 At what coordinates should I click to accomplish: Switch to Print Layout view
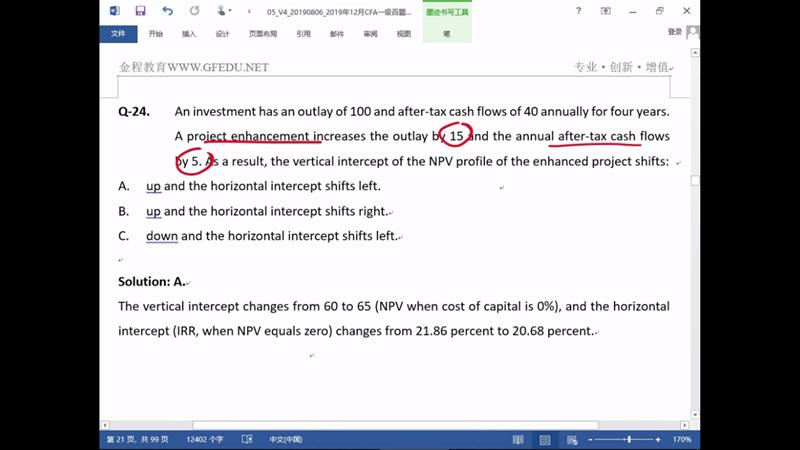(x=545, y=439)
